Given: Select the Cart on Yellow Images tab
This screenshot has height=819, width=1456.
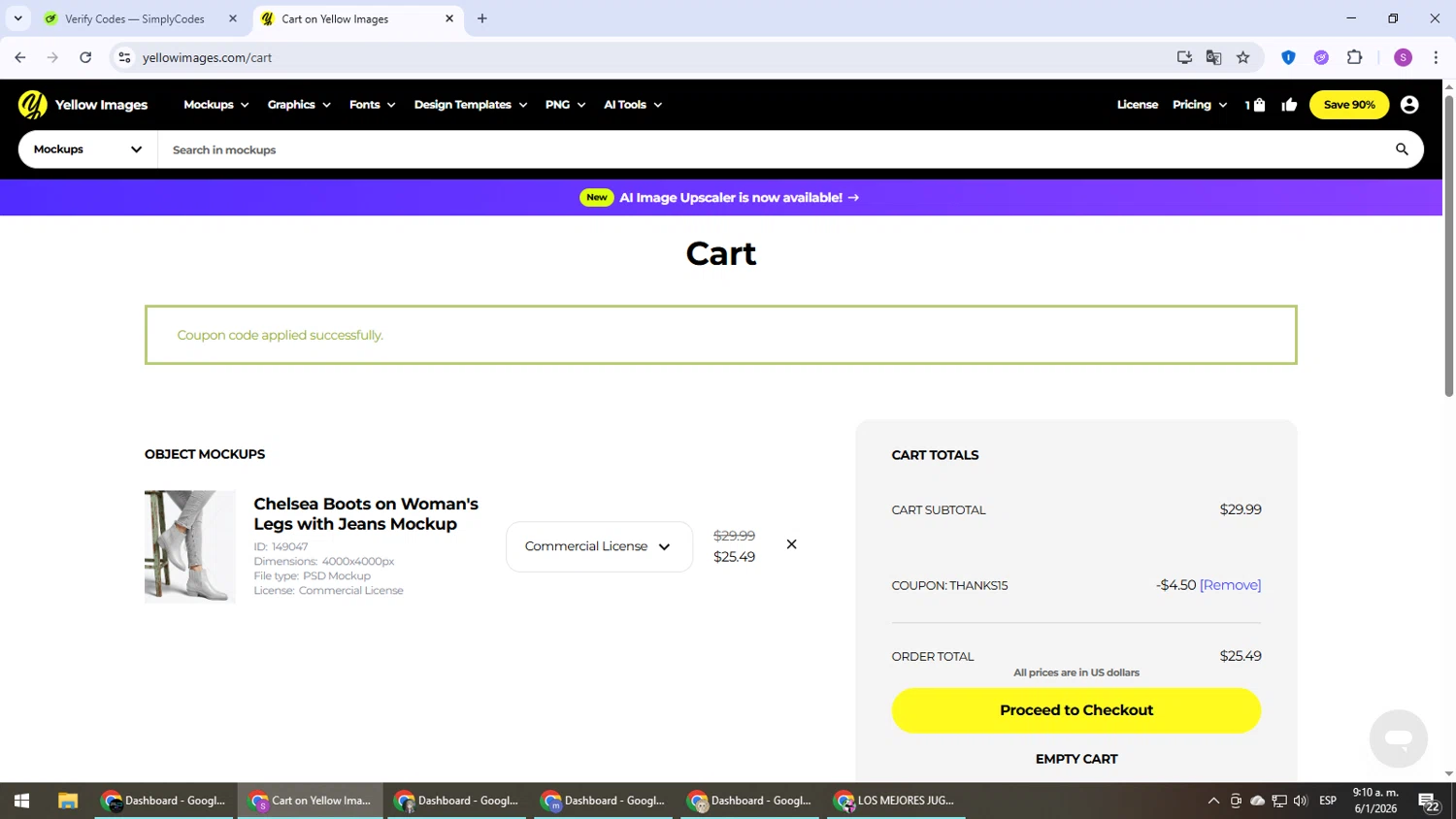Looking at the screenshot, I should coord(335,18).
